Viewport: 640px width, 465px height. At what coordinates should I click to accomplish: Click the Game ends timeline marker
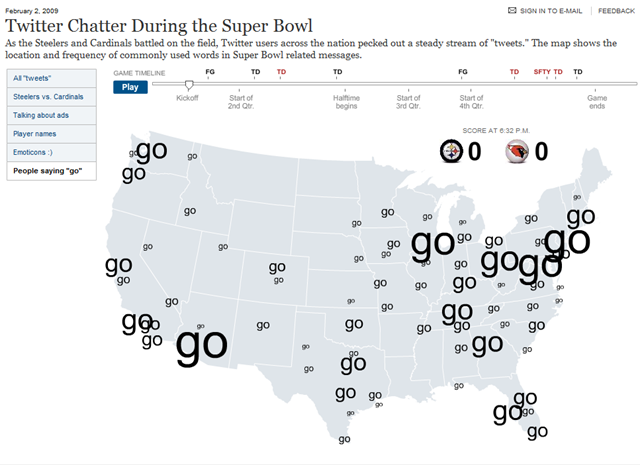point(597,102)
